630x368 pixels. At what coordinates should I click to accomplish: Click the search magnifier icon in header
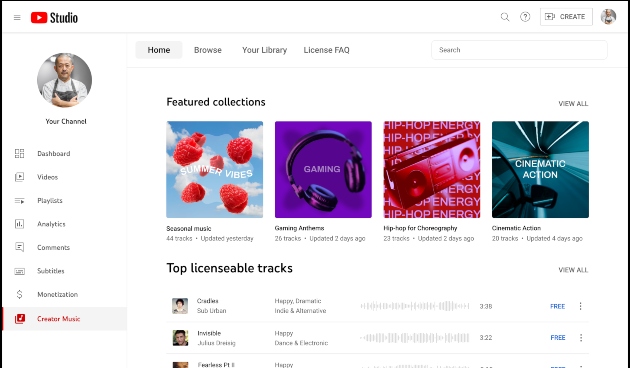(505, 17)
